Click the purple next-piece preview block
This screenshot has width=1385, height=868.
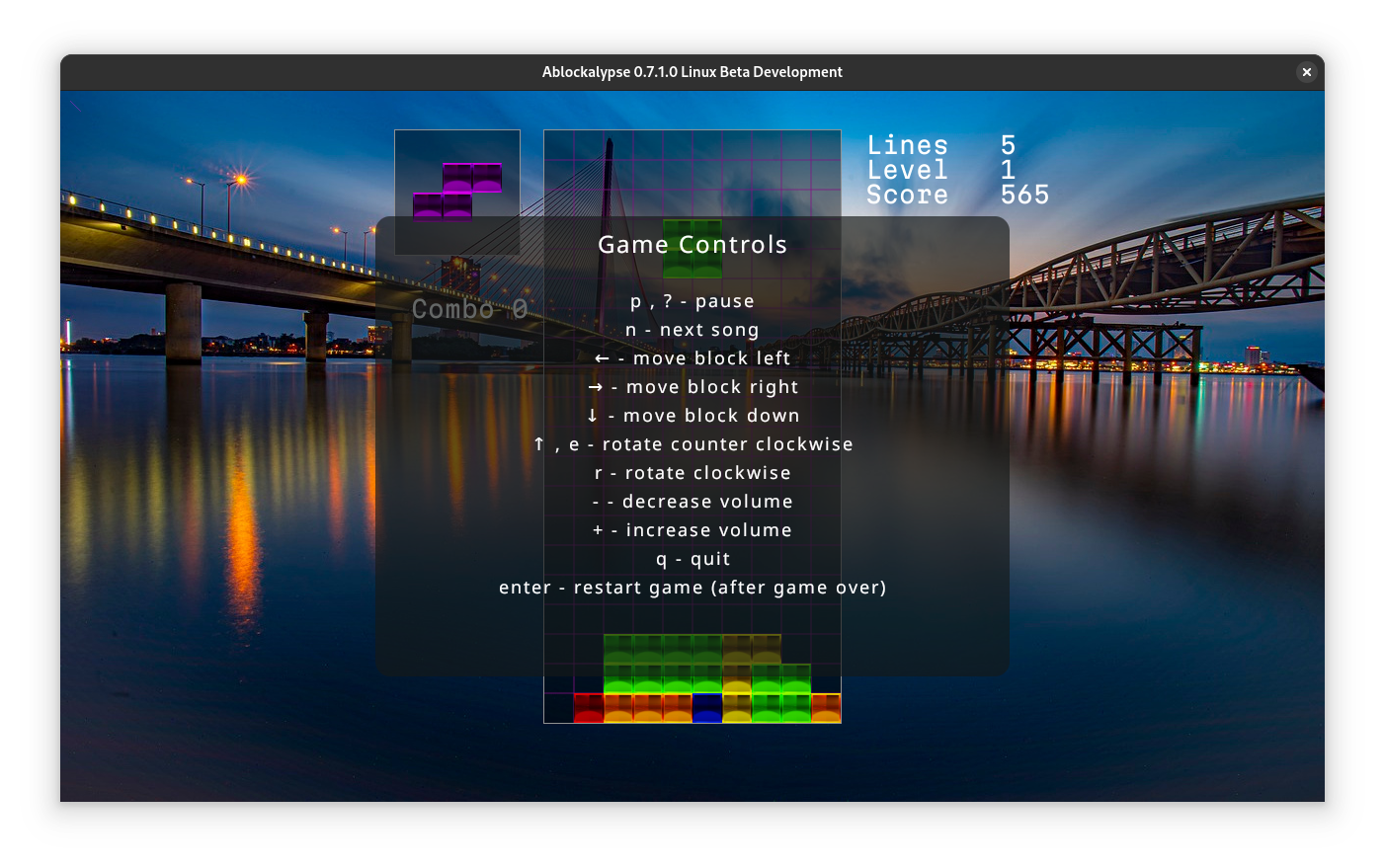(457, 193)
